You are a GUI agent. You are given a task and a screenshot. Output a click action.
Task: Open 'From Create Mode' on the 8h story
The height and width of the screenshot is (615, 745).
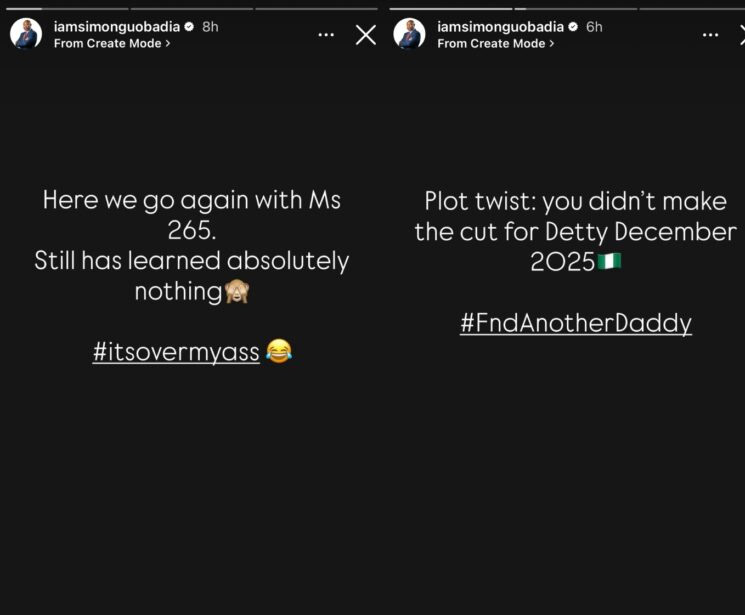point(112,43)
